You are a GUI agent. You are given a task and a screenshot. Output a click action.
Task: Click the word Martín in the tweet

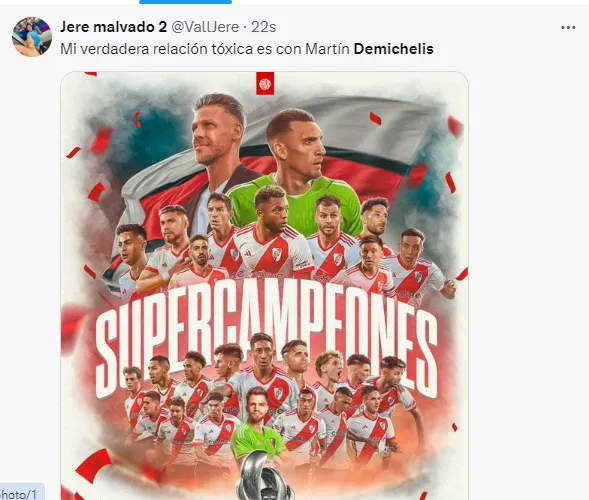click(327, 49)
